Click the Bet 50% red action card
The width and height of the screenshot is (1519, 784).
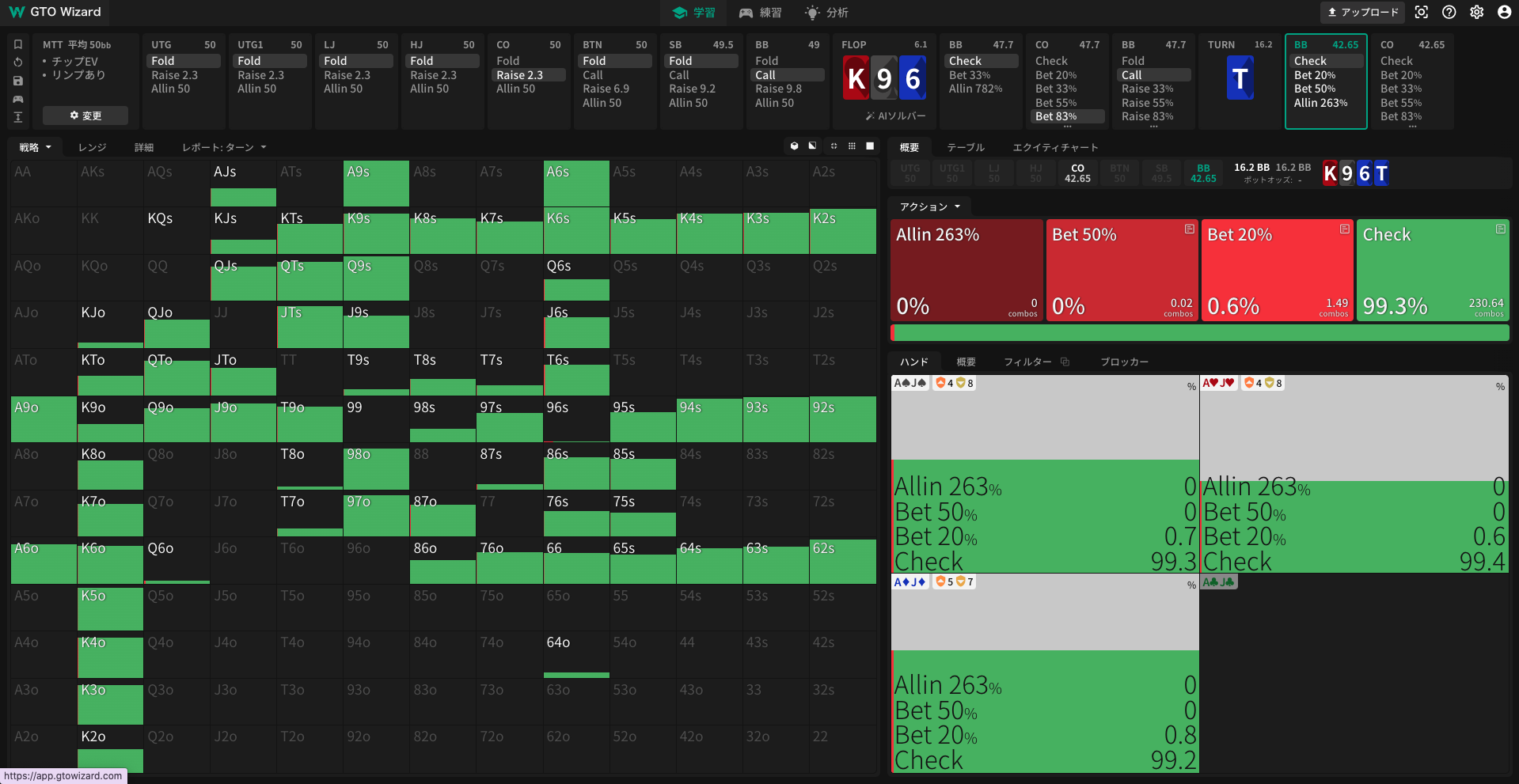(x=1122, y=270)
